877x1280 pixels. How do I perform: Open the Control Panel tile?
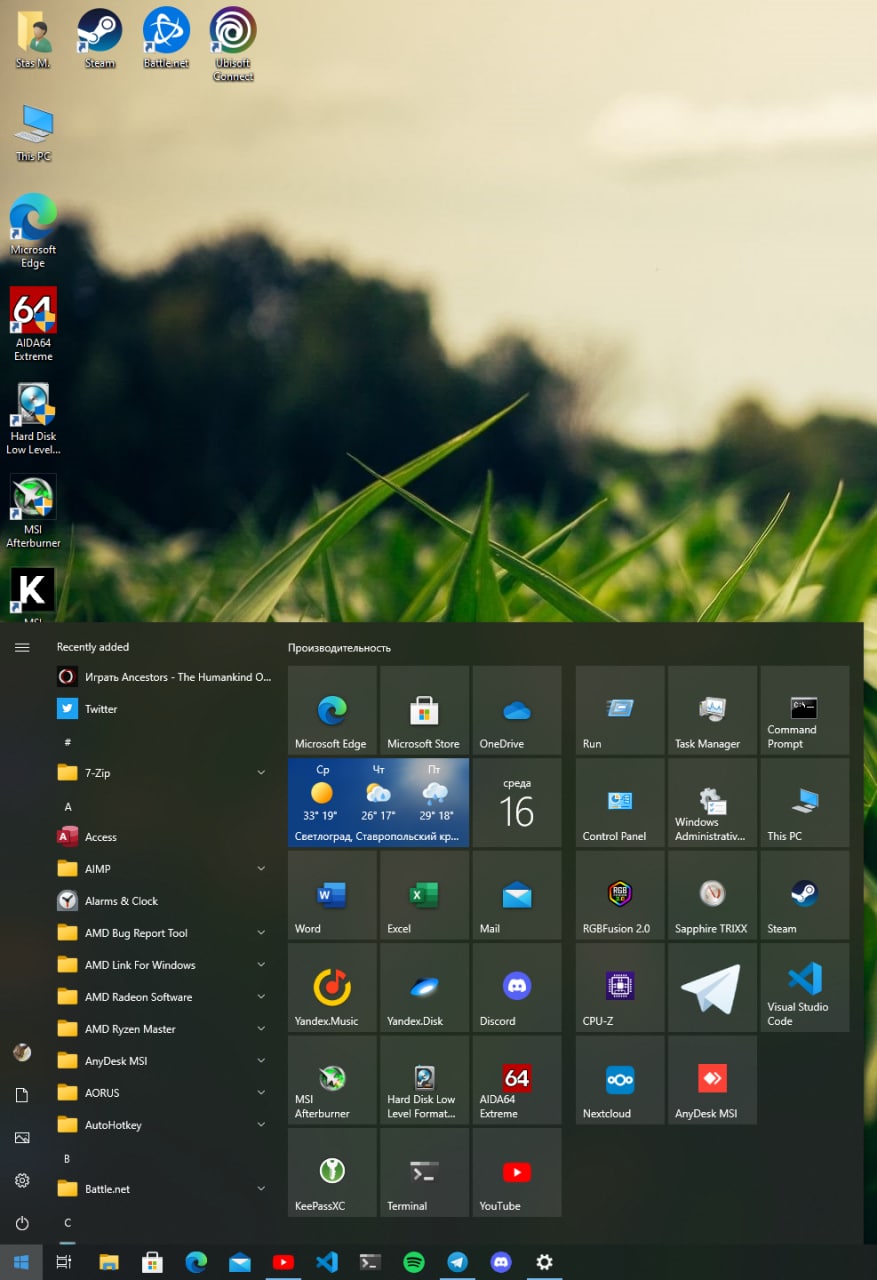click(x=620, y=802)
